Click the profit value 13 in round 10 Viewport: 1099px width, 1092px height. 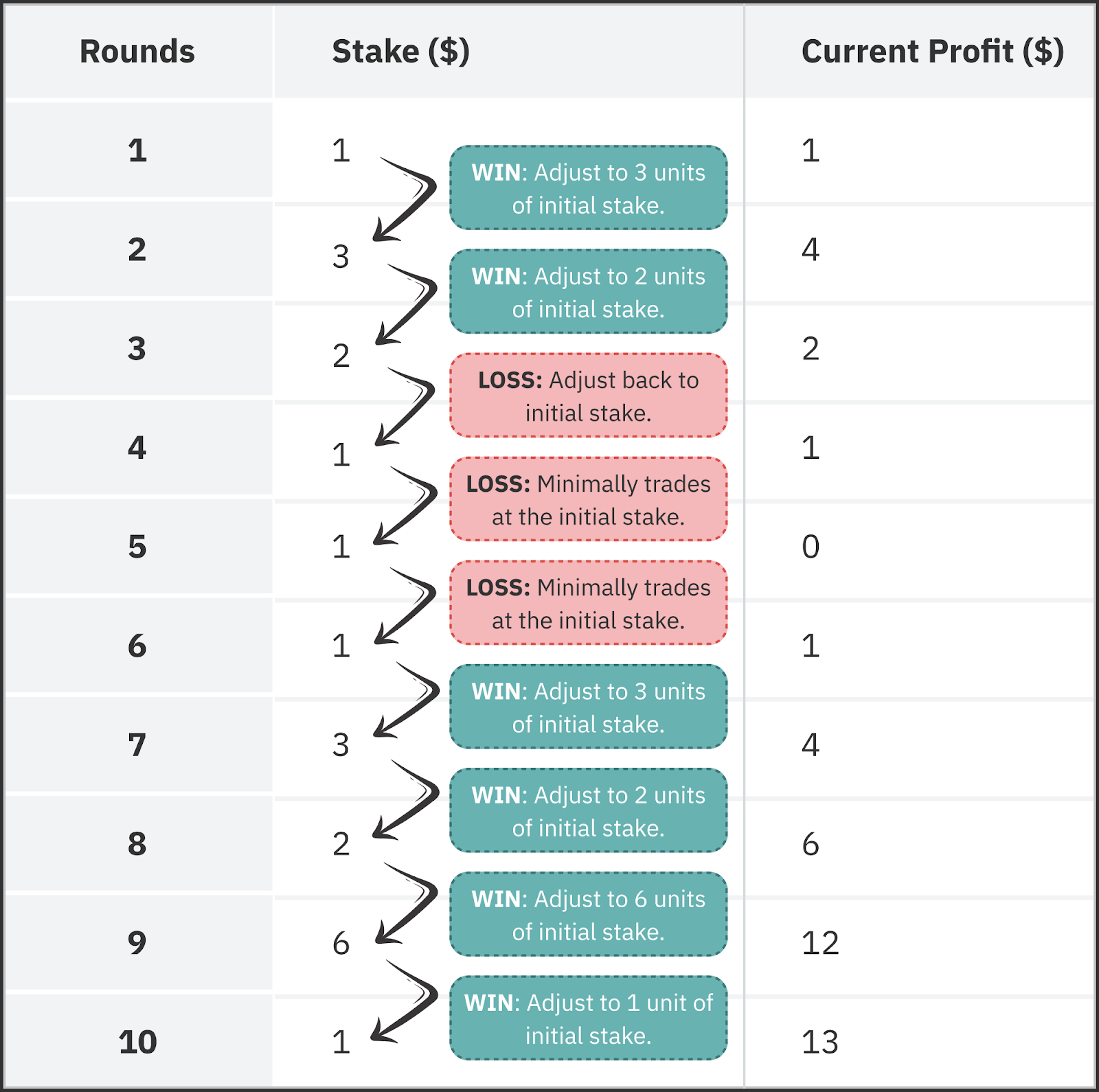pos(820,1042)
